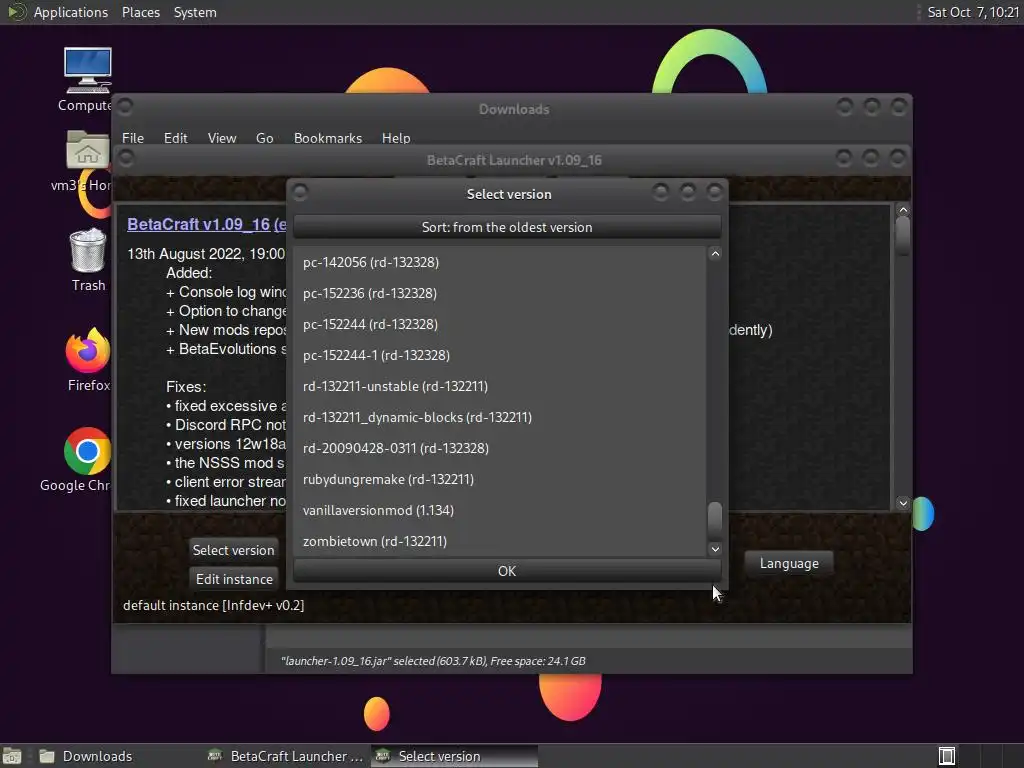Switch to BetaCraft Launcher taskbar entry
The height and width of the screenshot is (768, 1024).
[x=286, y=756]
